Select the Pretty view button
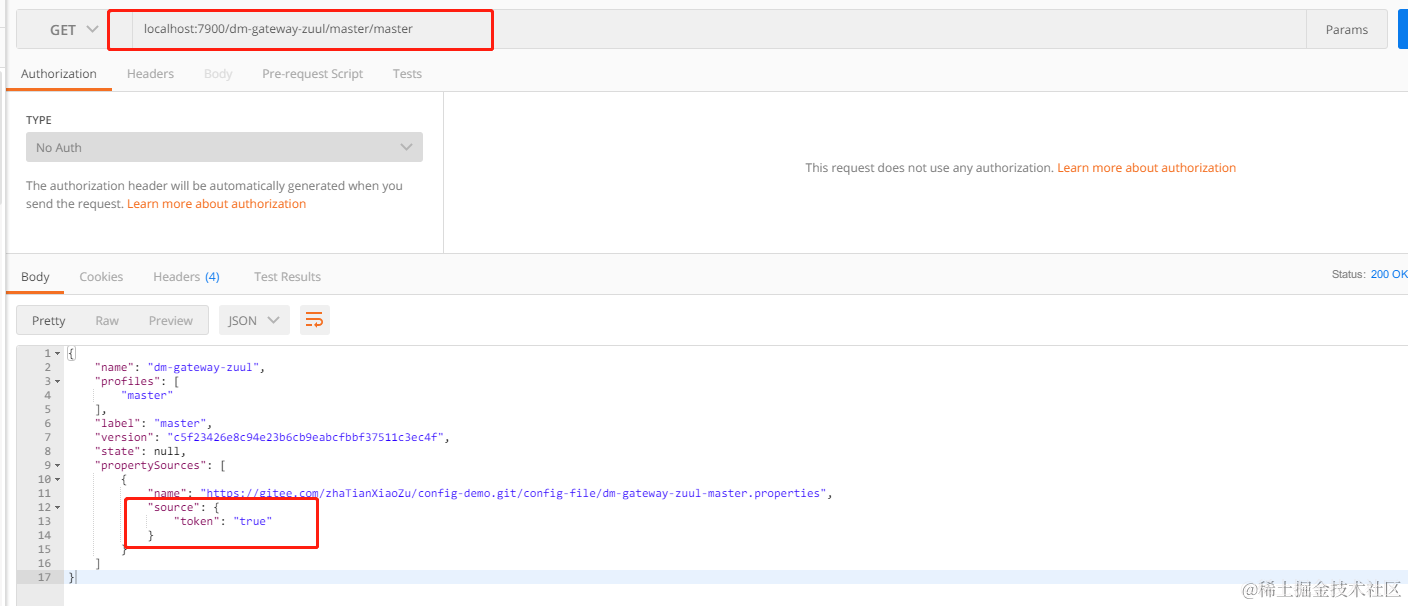1408x606 pixels. (x=48, y=321)
